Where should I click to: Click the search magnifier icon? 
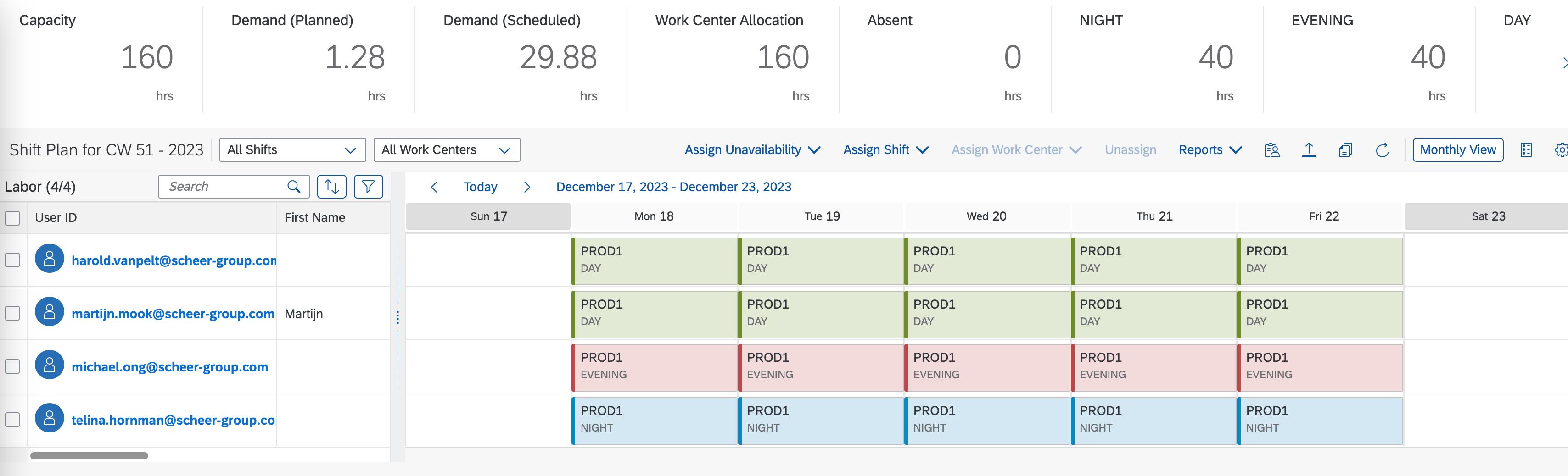click(x=294, y=187)
